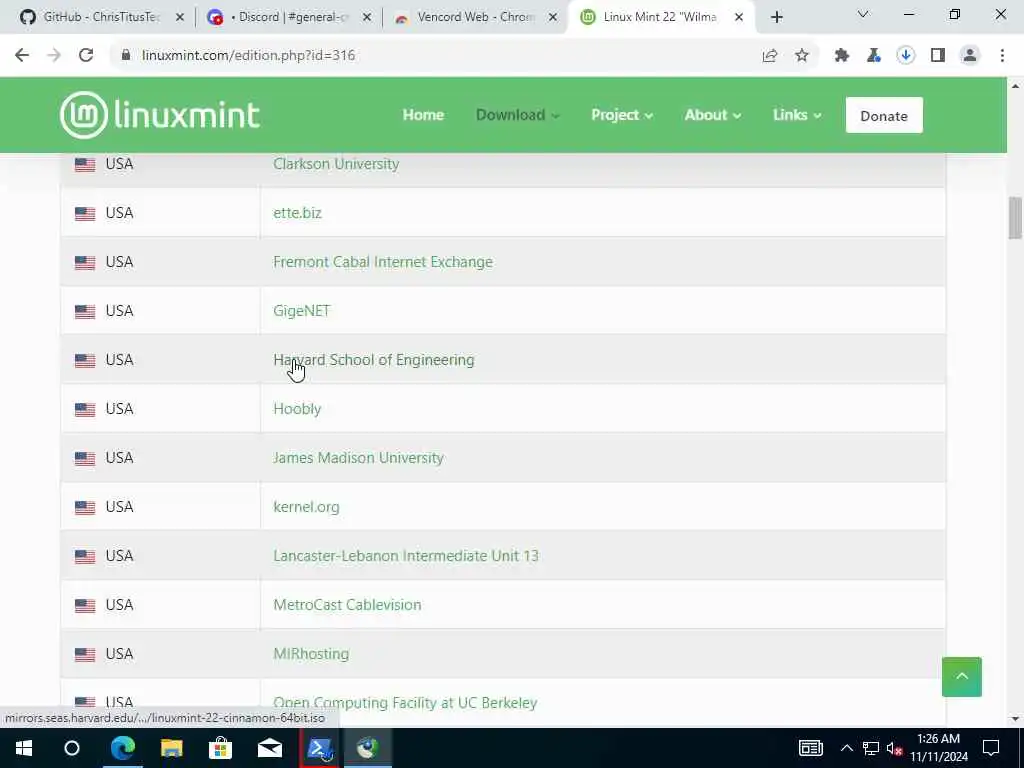Click the Chrome taskbar icon
Image resolution: width=1024 pixels, height=768 pixels.
click(x=368, y=748)
